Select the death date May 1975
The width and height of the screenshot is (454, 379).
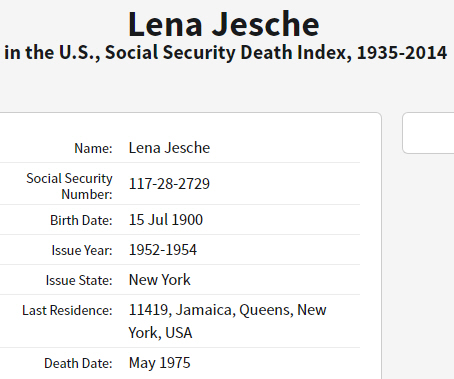click(160, 363)
